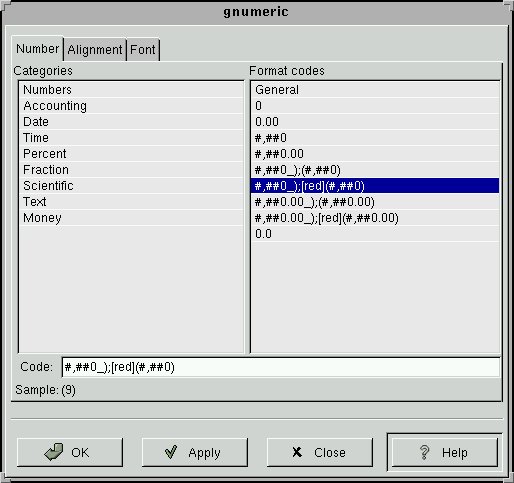
Task: Select the Number tab
Action: click(x=37, y=49)
